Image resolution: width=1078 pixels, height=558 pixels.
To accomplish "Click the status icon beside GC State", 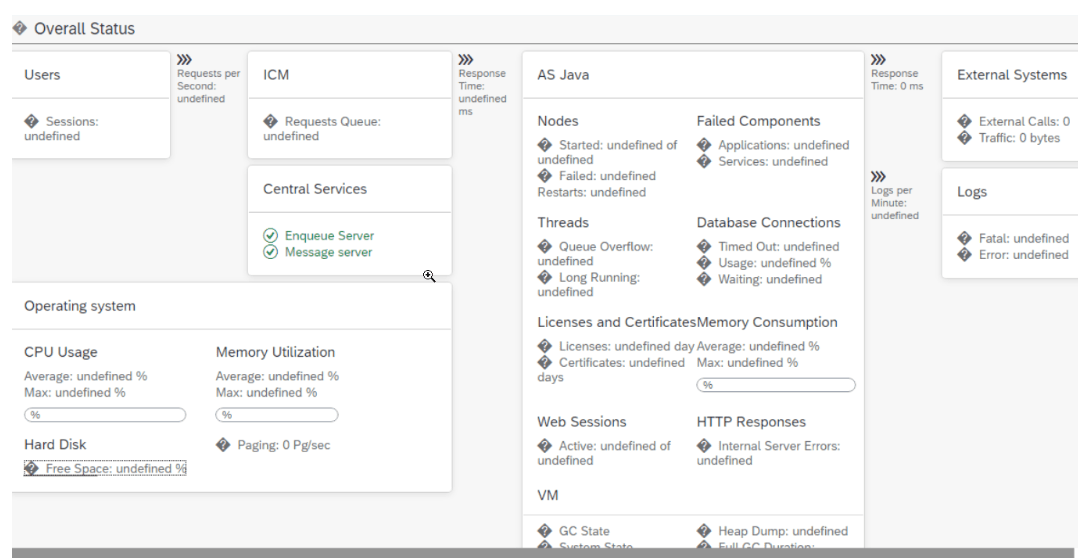I will [x=545, y=531].
